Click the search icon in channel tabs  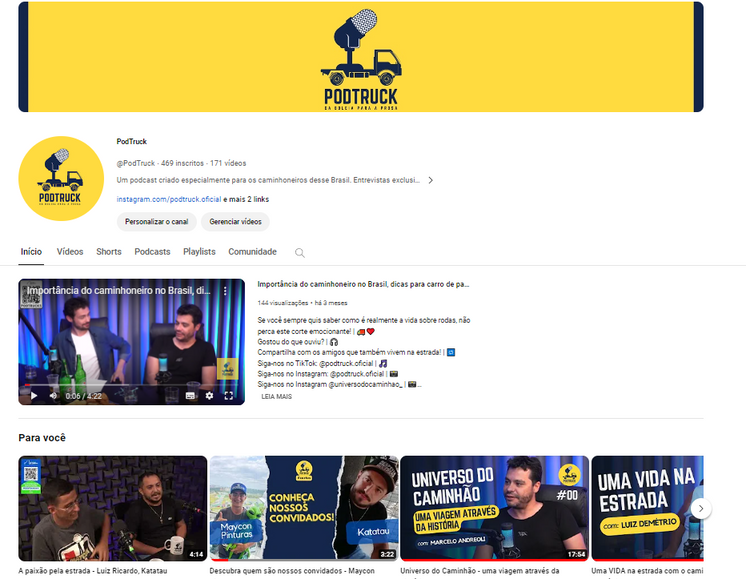tap(299, 253)
